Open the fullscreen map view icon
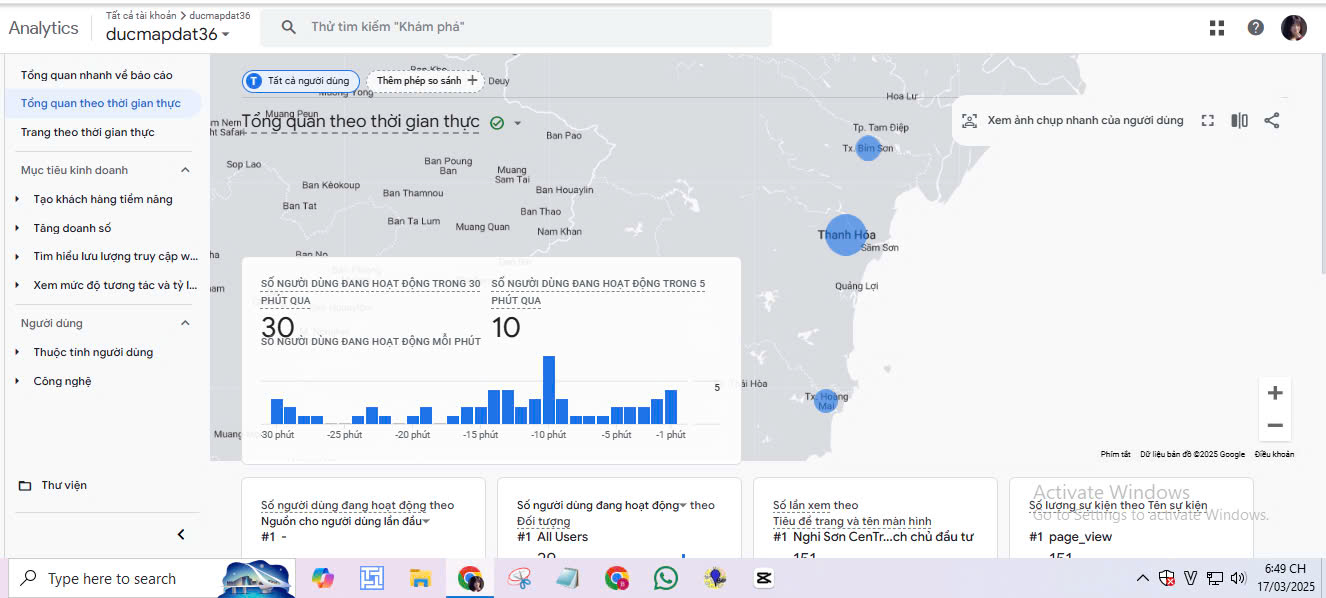The height and width of the screenshot is (598, 1326). point(1208,120)
